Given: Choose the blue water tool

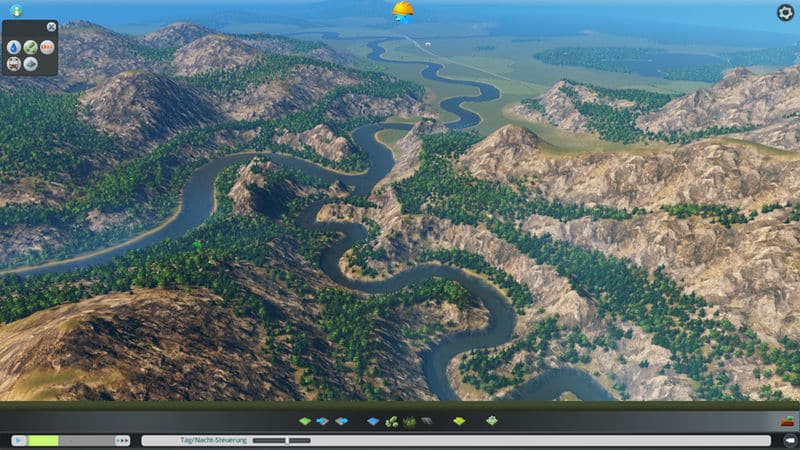Looking at the screenshot, I should [x=373, y=422].
